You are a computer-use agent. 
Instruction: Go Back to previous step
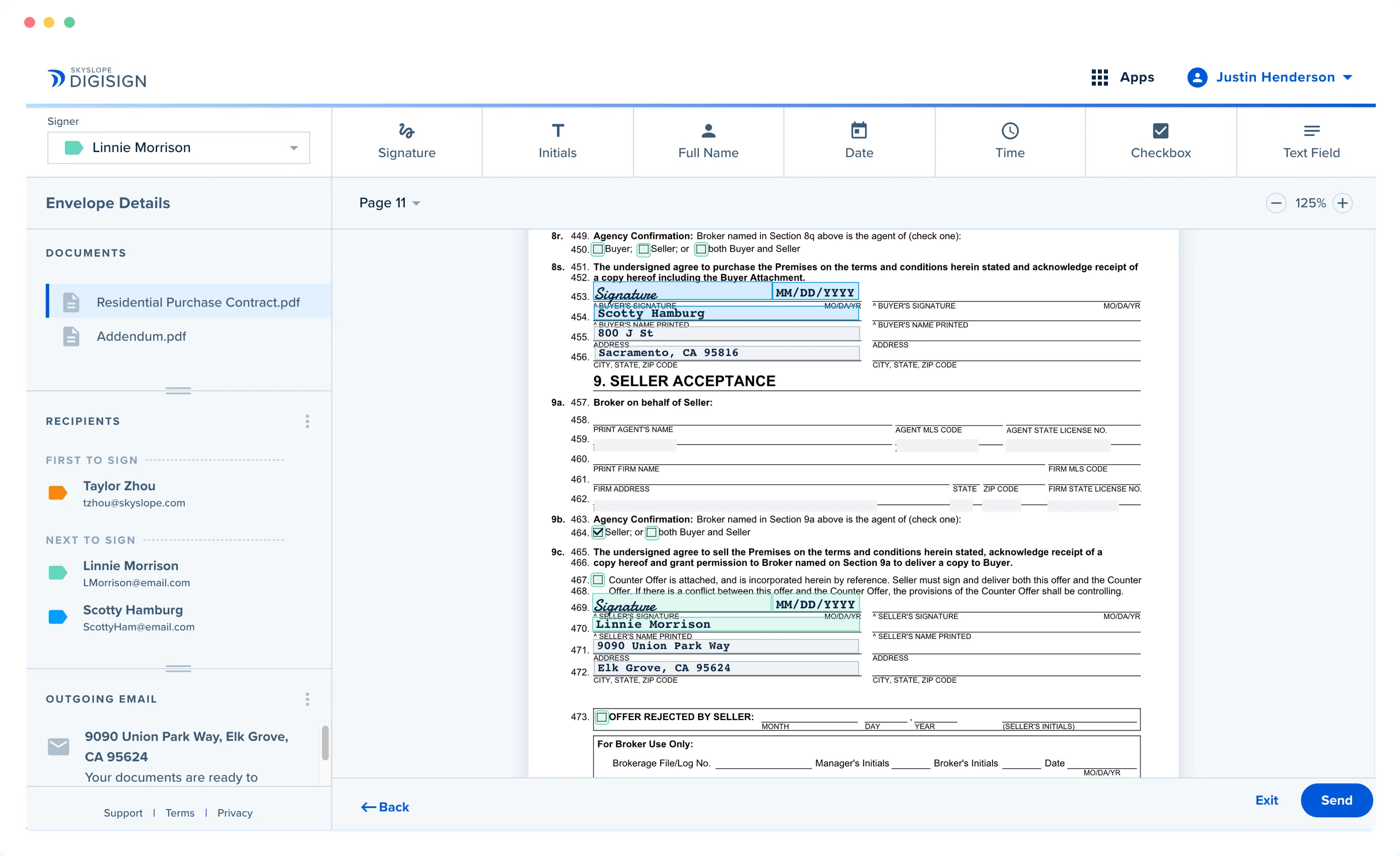(x=385, y=807)
